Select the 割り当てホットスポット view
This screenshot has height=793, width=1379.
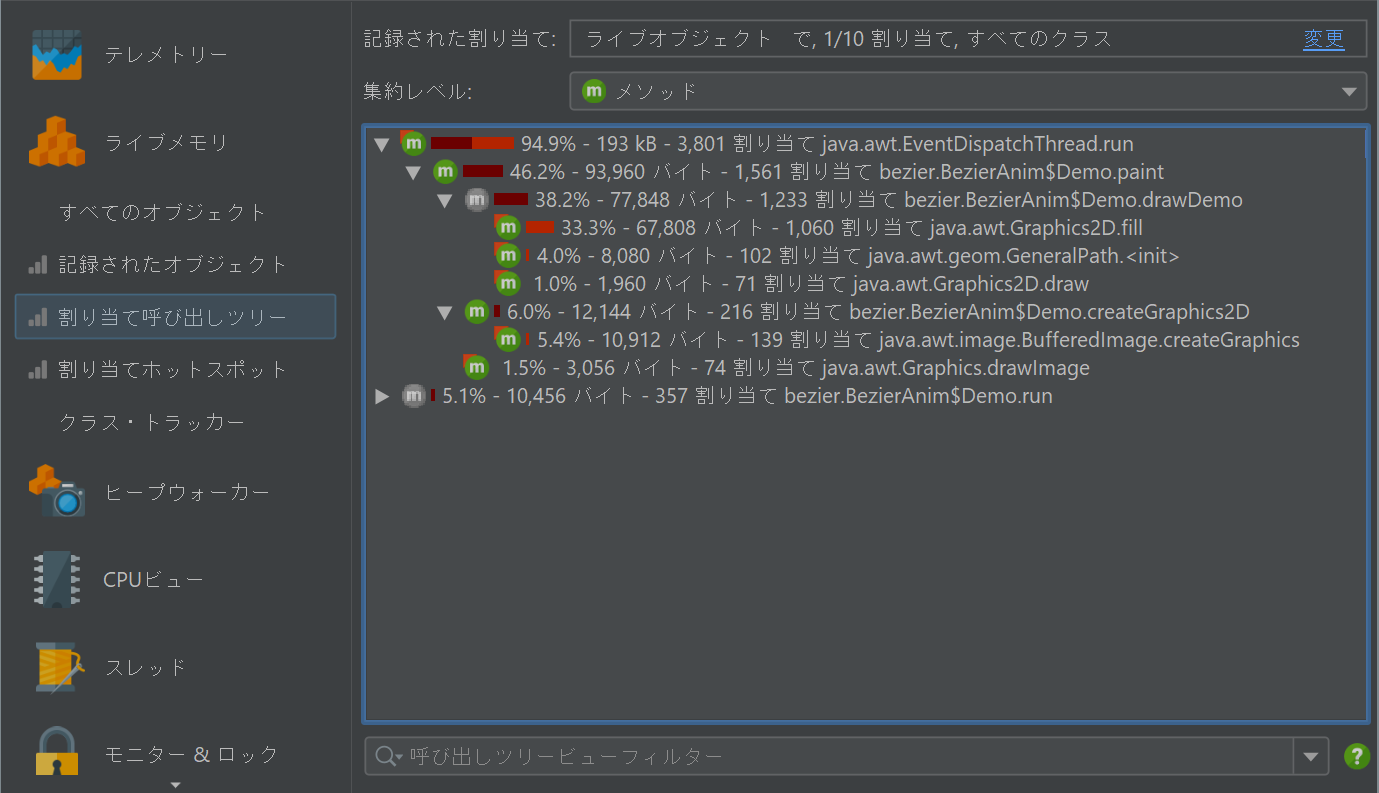click(173, 370)
